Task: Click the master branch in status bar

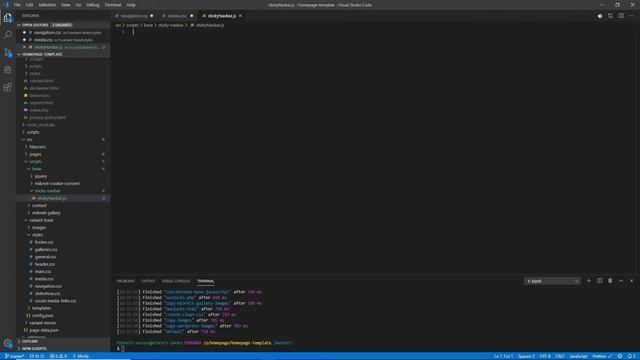Action: pos(14,356)
